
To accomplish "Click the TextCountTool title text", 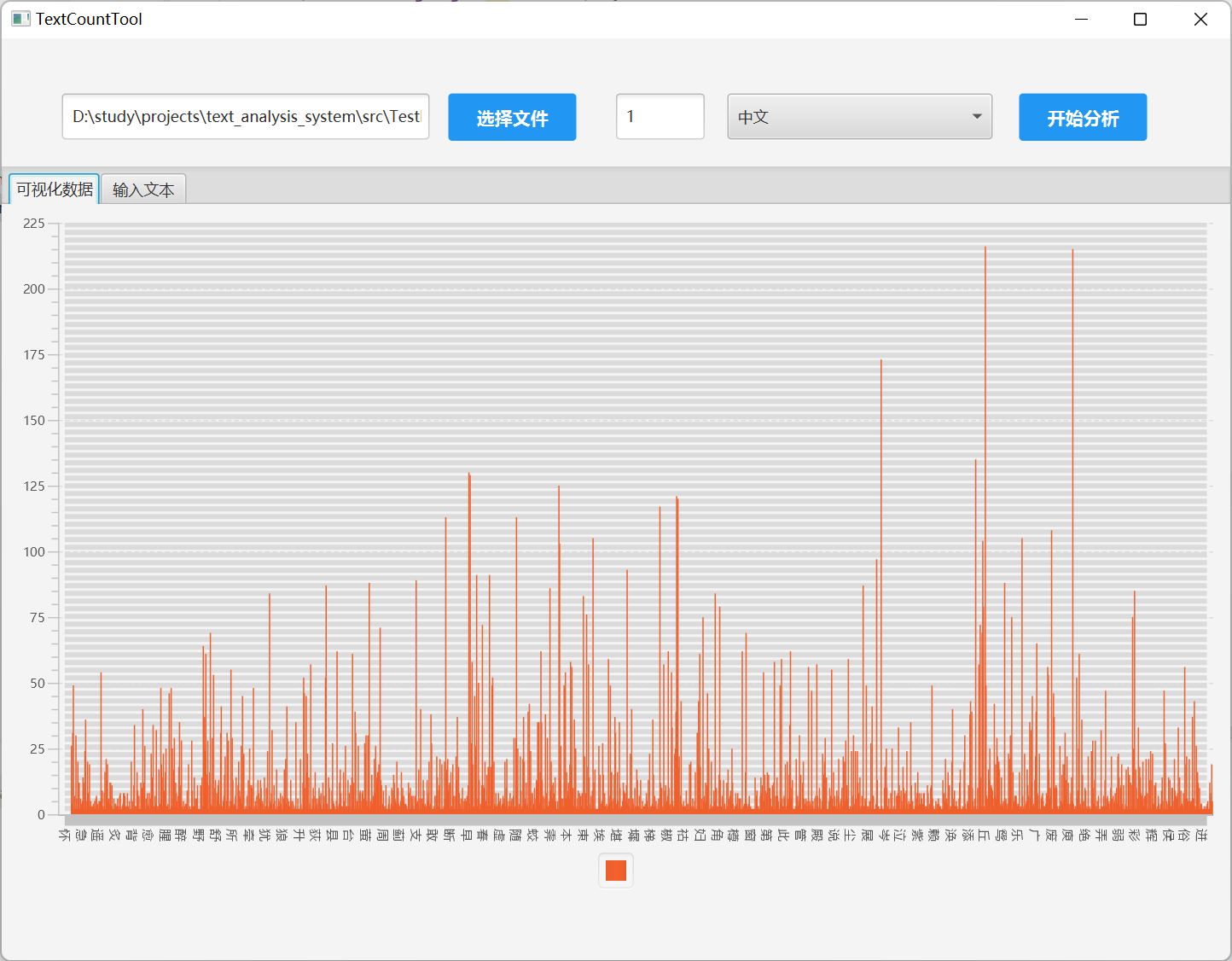I will pyautogui.click(x=89, y=19).
